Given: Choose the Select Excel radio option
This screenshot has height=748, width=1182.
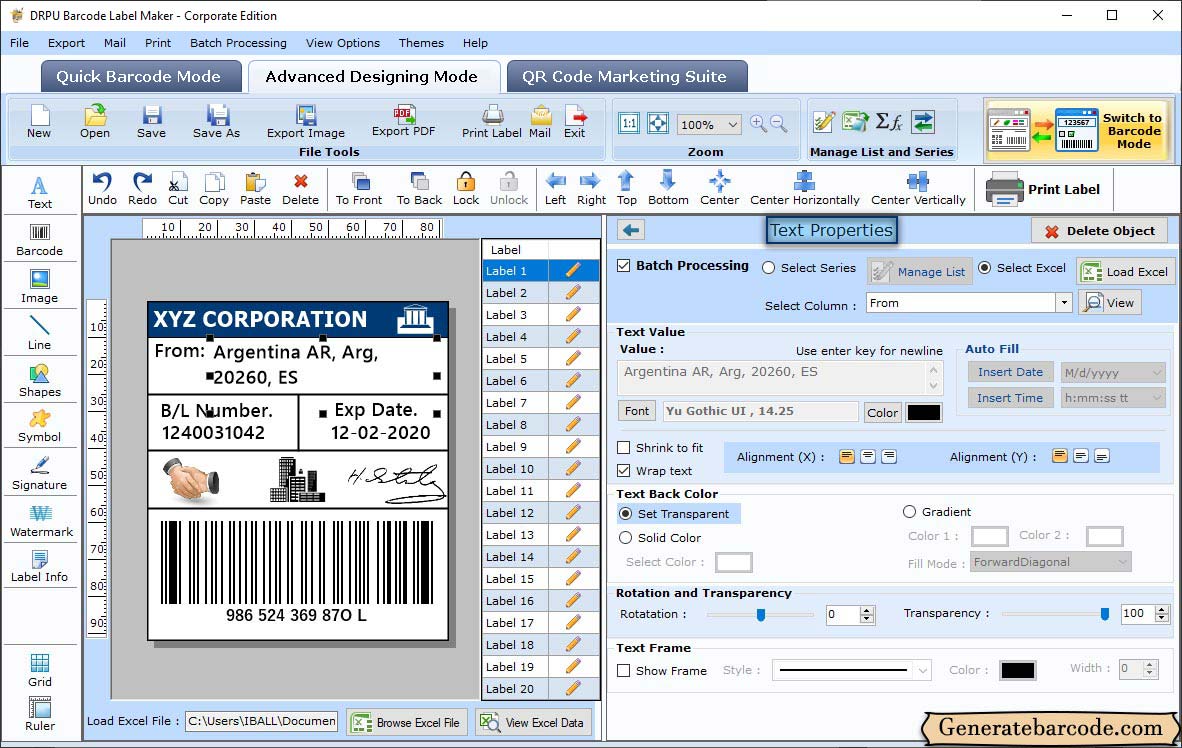Looking at the screenshot, I should coord(984,268).
